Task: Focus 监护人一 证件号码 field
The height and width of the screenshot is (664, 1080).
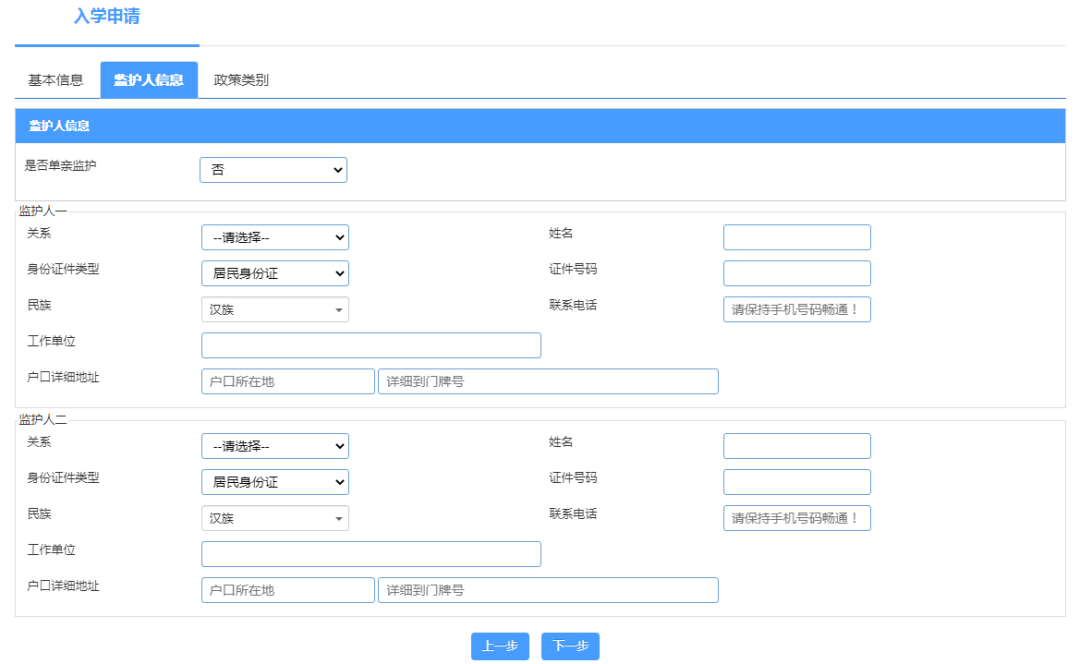Action: (x=796, y=273)
